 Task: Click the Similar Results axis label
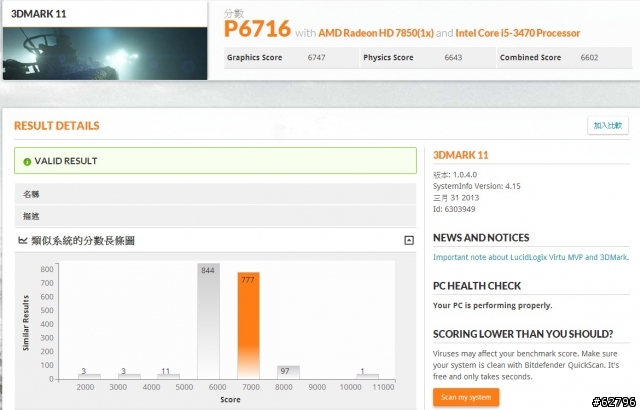pyautogui.click(x=26, y=323)
